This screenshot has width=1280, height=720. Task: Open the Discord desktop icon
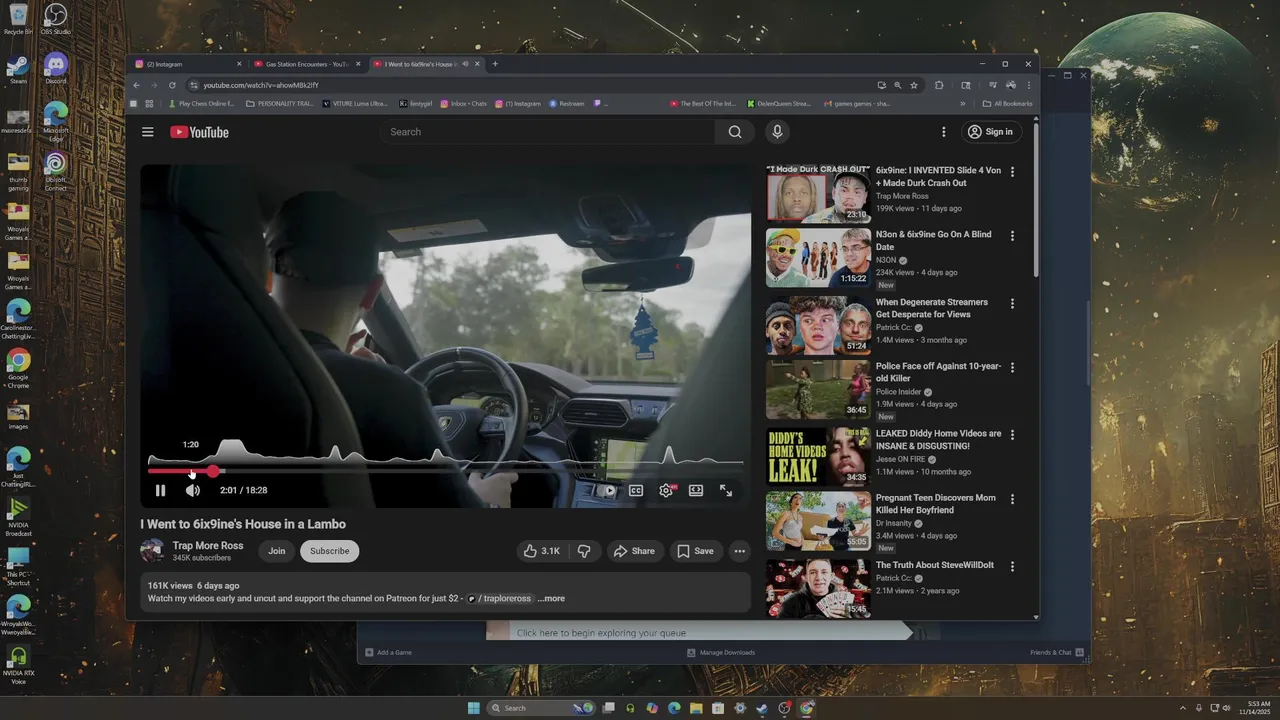[56, 69]
